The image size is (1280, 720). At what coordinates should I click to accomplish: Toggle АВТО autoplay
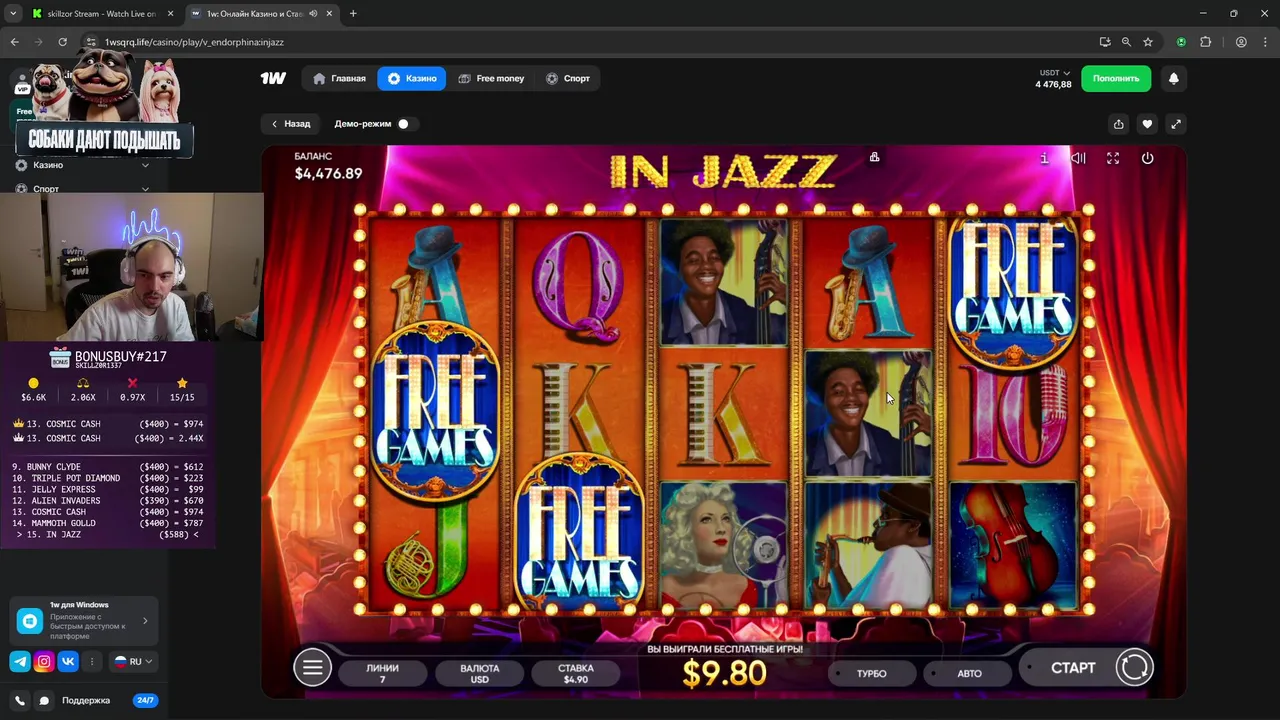(969, 673)
